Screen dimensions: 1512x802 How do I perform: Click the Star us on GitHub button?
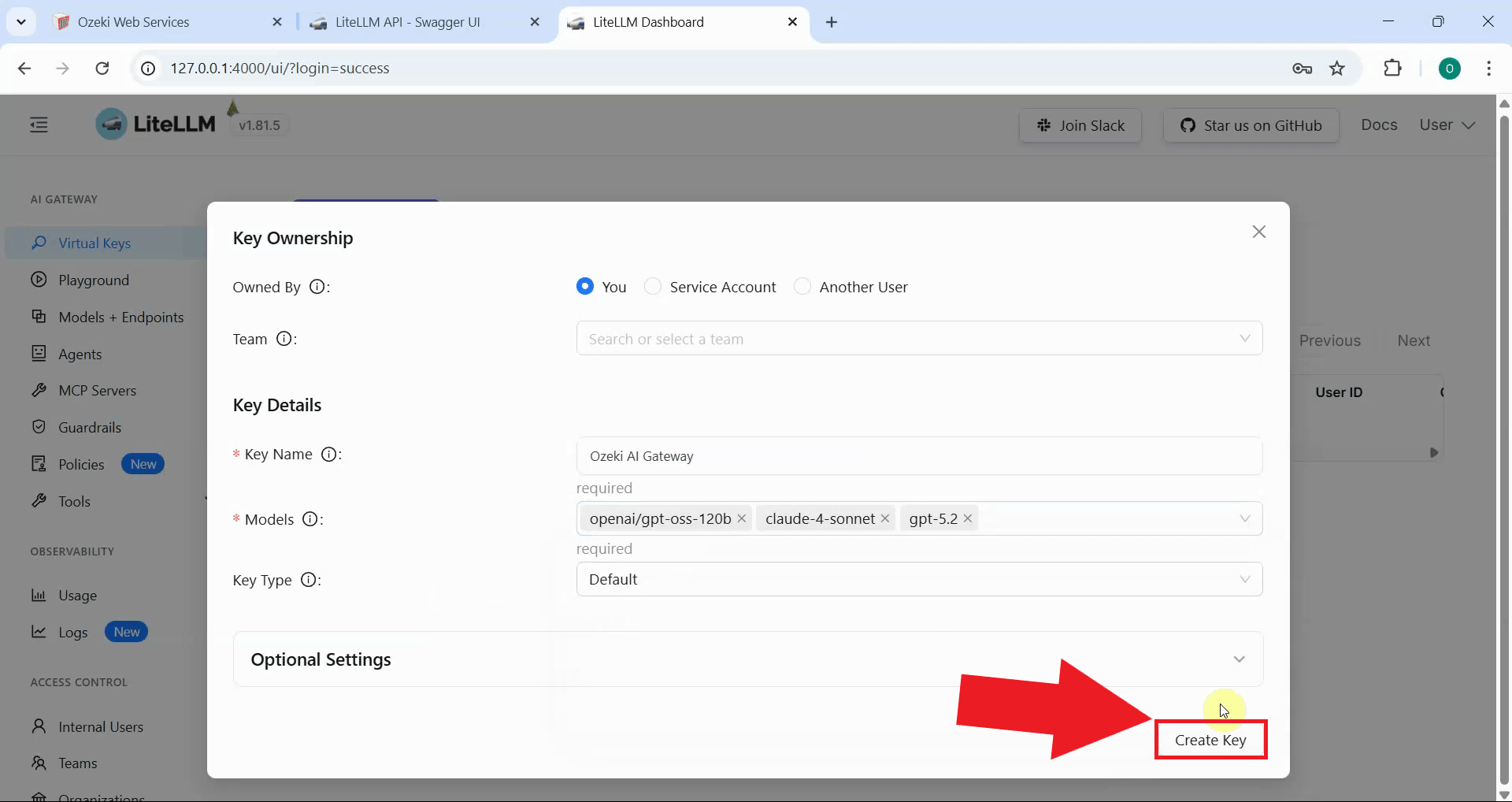click(x=1251, y=125)
